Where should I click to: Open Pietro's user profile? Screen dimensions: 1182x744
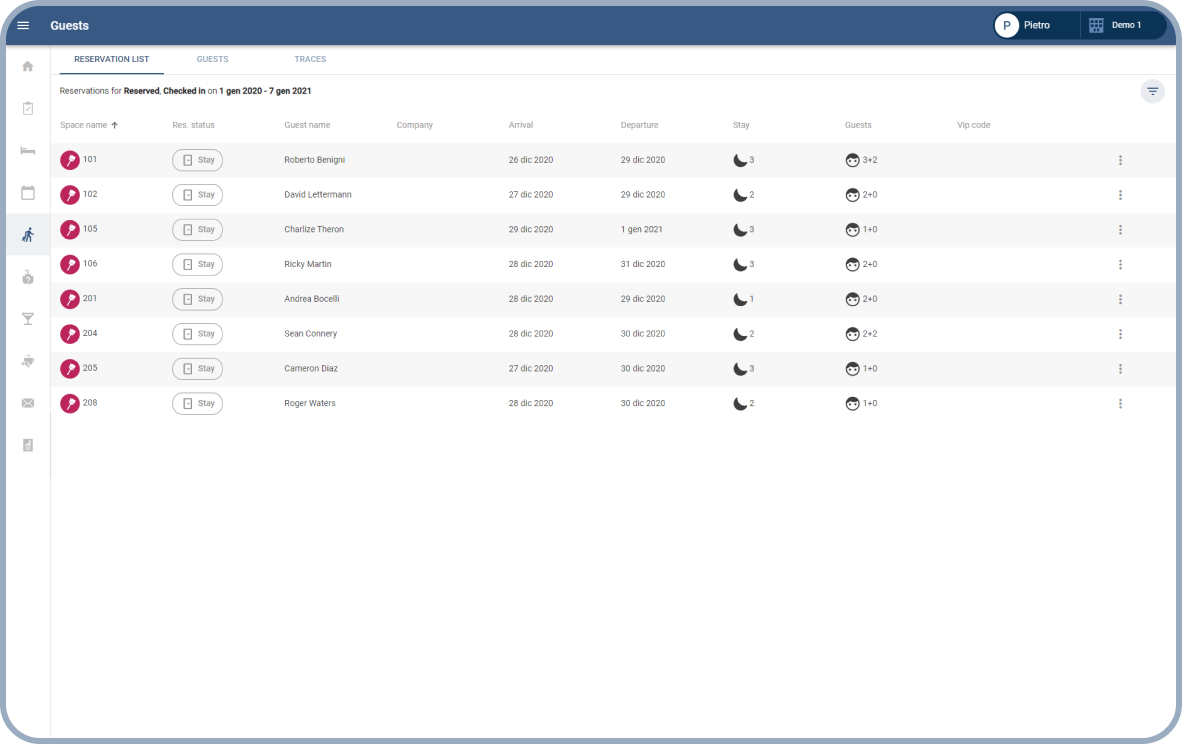[x=1035, y=25]
